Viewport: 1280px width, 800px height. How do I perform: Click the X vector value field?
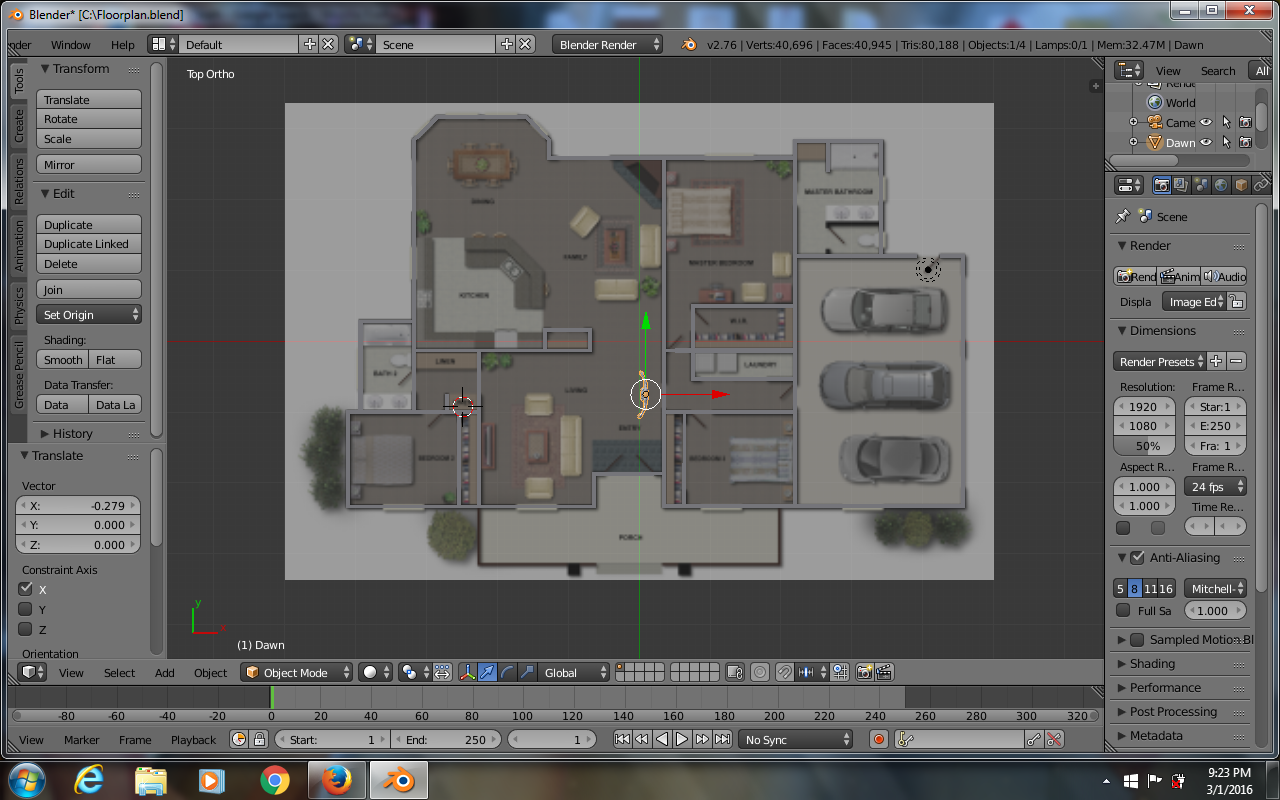[x=77, y=506]
